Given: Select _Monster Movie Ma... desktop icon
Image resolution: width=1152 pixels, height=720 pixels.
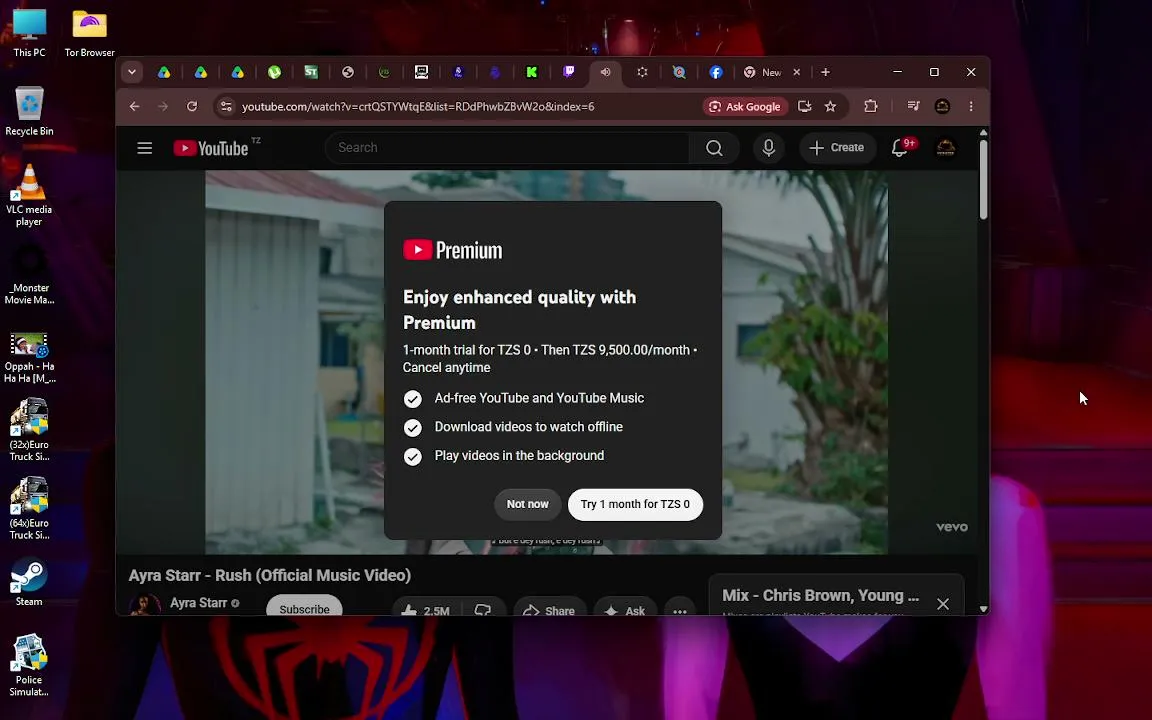Looking at the screenshot, I should pos(29,275).
